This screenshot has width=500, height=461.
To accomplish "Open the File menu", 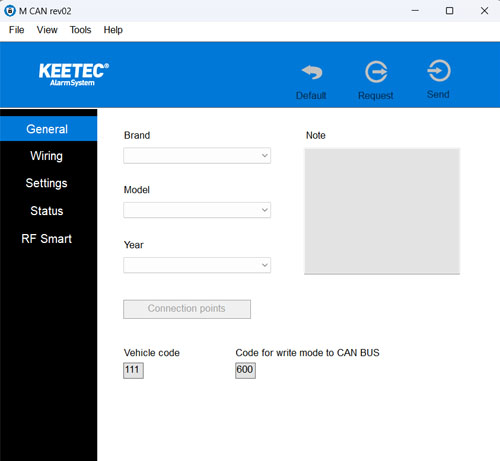I will pos(16,30).
